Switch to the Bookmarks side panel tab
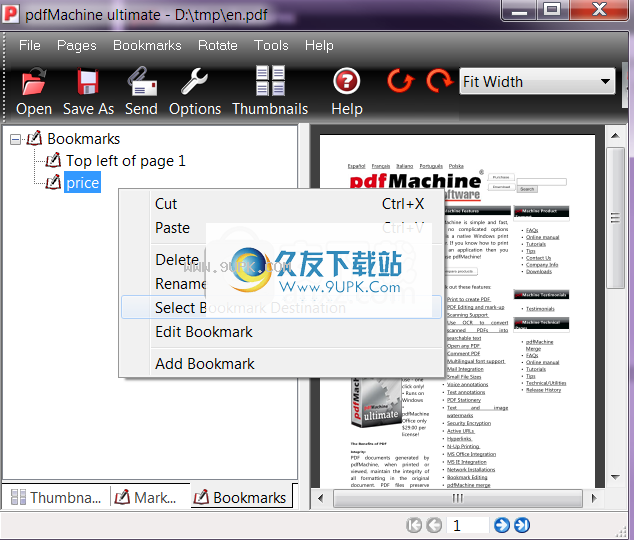 [x=241, y=497]
